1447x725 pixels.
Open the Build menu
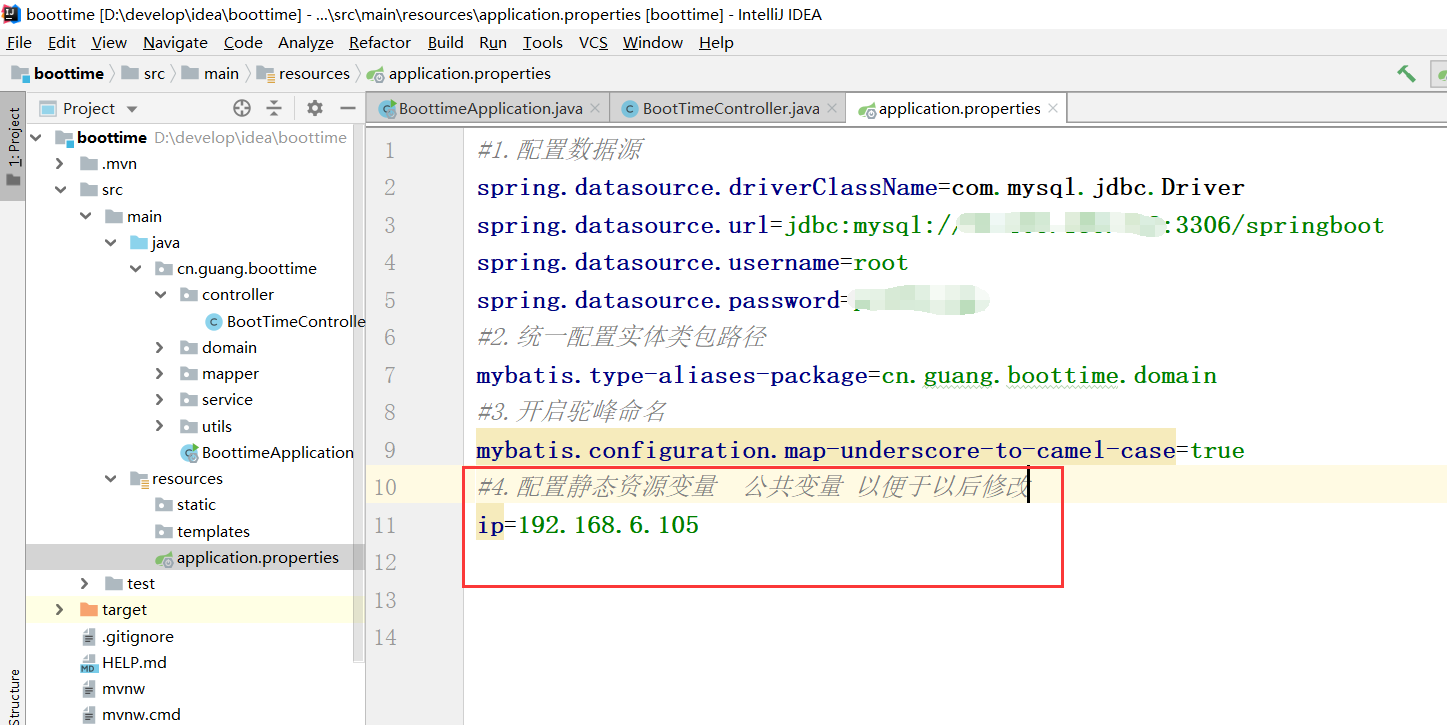pyautogui.click(x=445, y=42)
